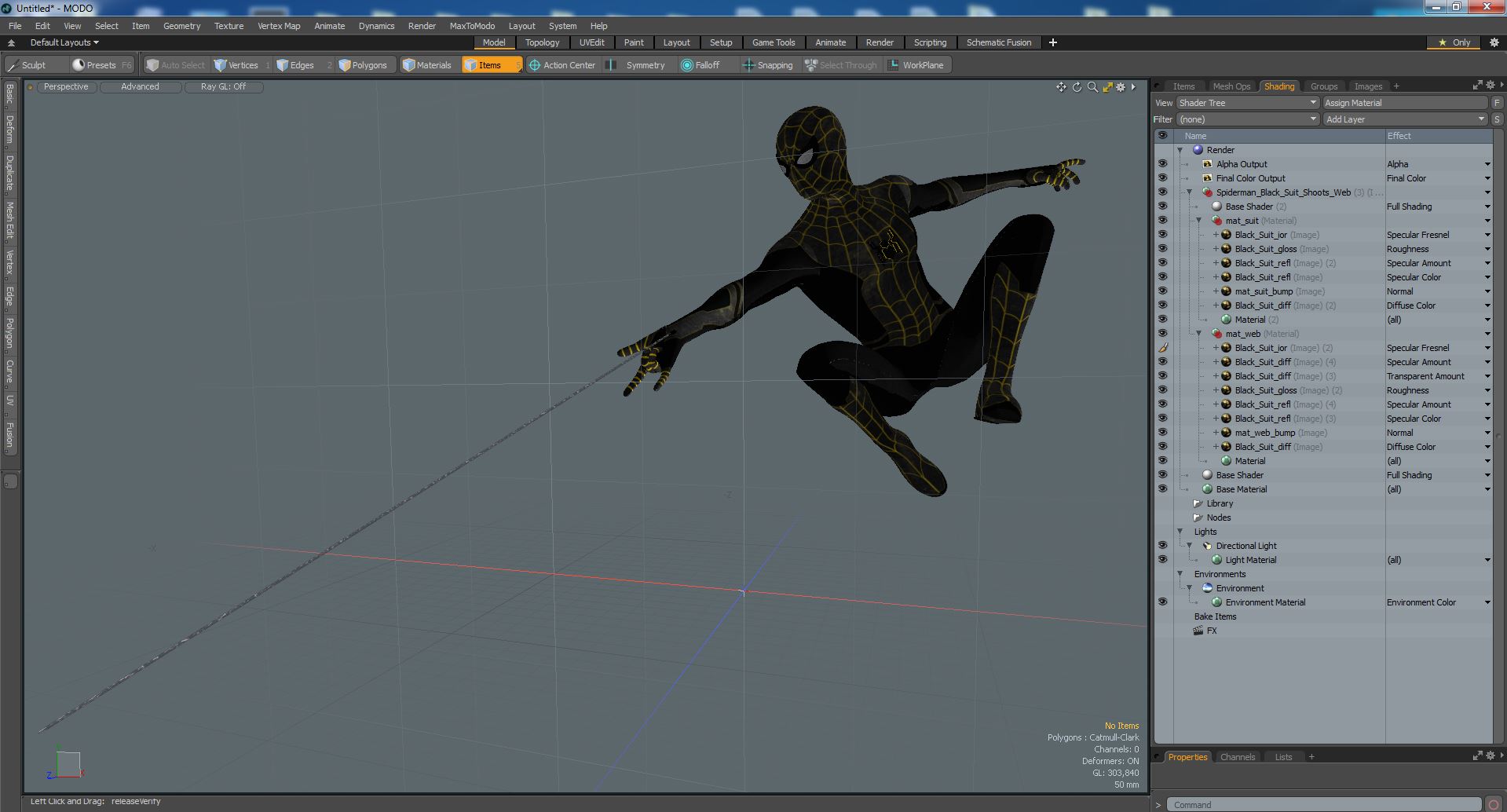Screen dimensions: 1507x812
Task: Hide the Directional Light
Action: tap(1162, 546)
